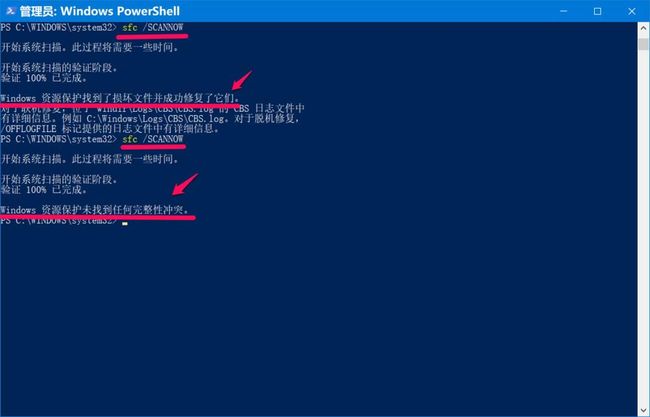650x417 pixels.
Task: Click the first 开始系统扫描 message line
Action: pyautogui.click(x=90, y=47)
